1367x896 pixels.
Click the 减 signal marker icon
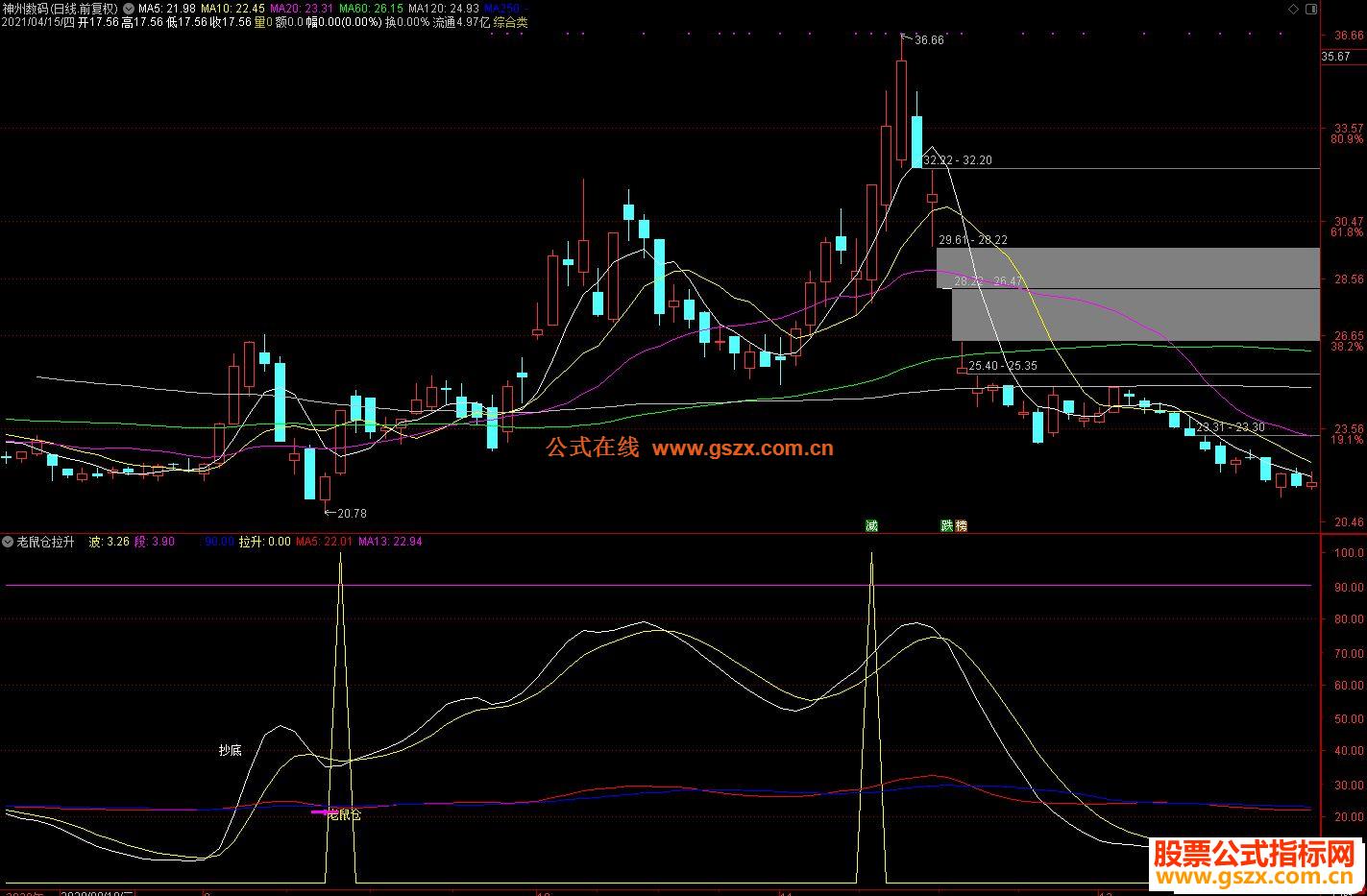point(871,525)
